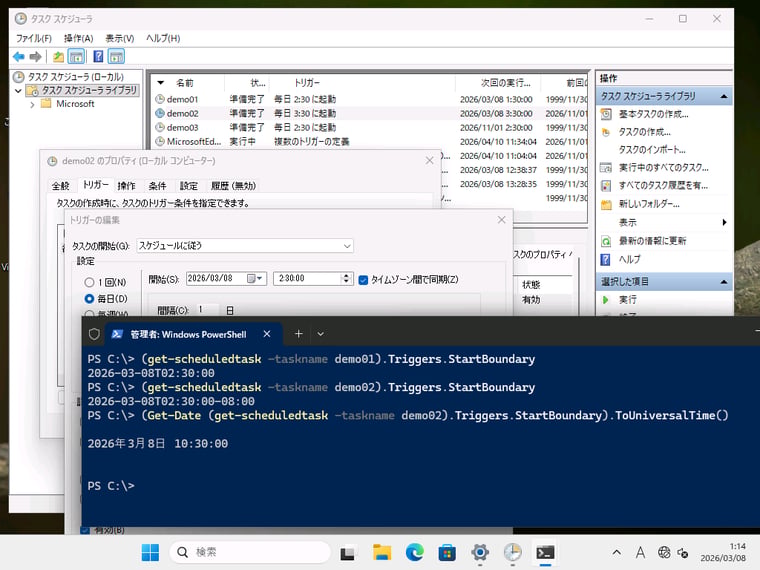Click the Up one level folder toolbar icon

[58, 57]
